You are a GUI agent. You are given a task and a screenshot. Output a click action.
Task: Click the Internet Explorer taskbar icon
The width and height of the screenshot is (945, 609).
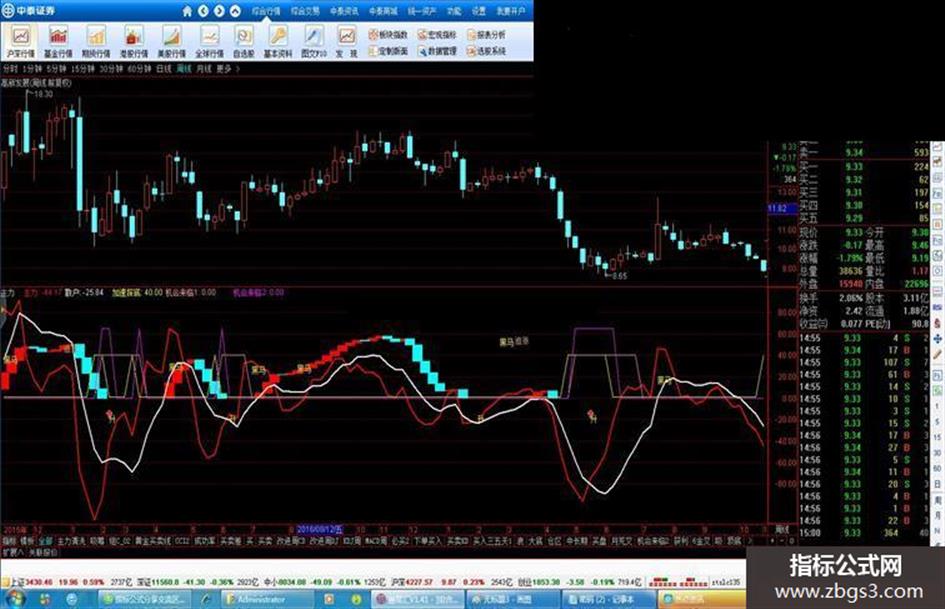(x=72, y=599)
